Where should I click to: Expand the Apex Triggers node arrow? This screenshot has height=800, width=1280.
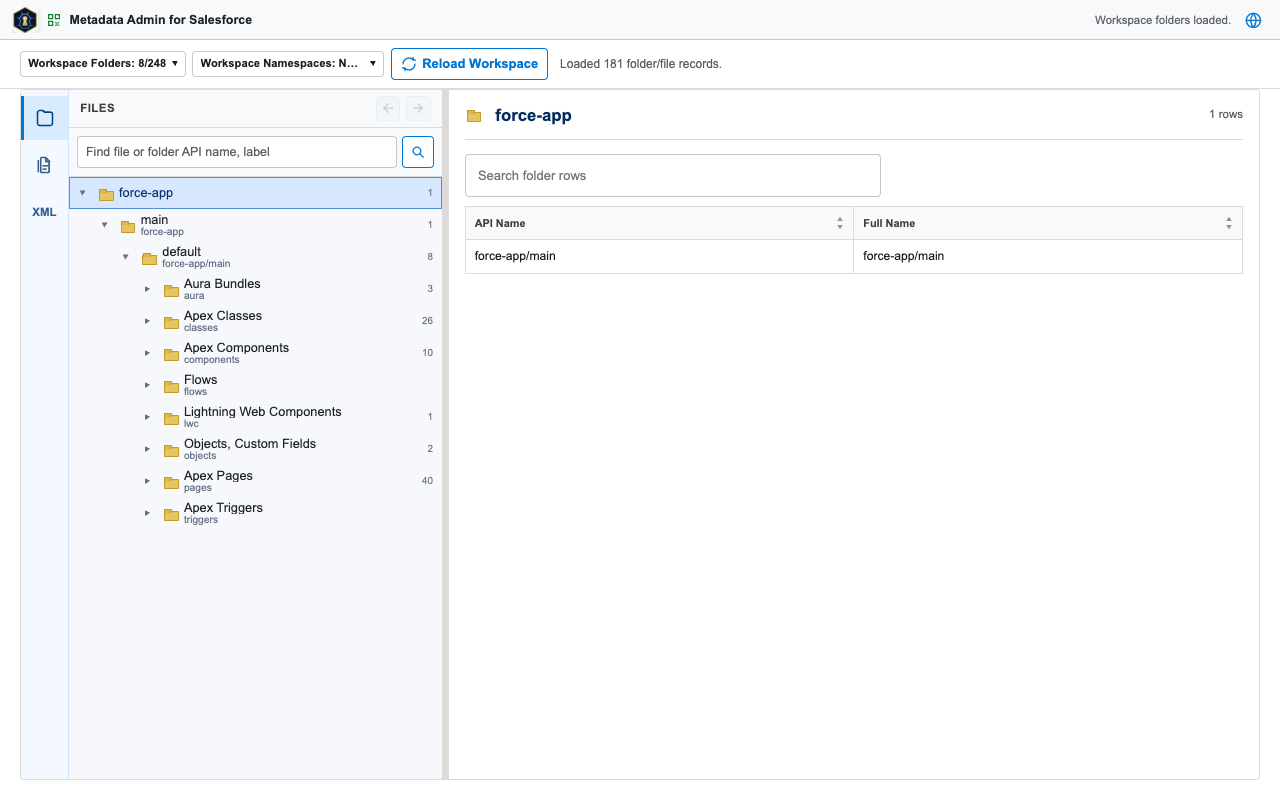click(x=147, y=513)
